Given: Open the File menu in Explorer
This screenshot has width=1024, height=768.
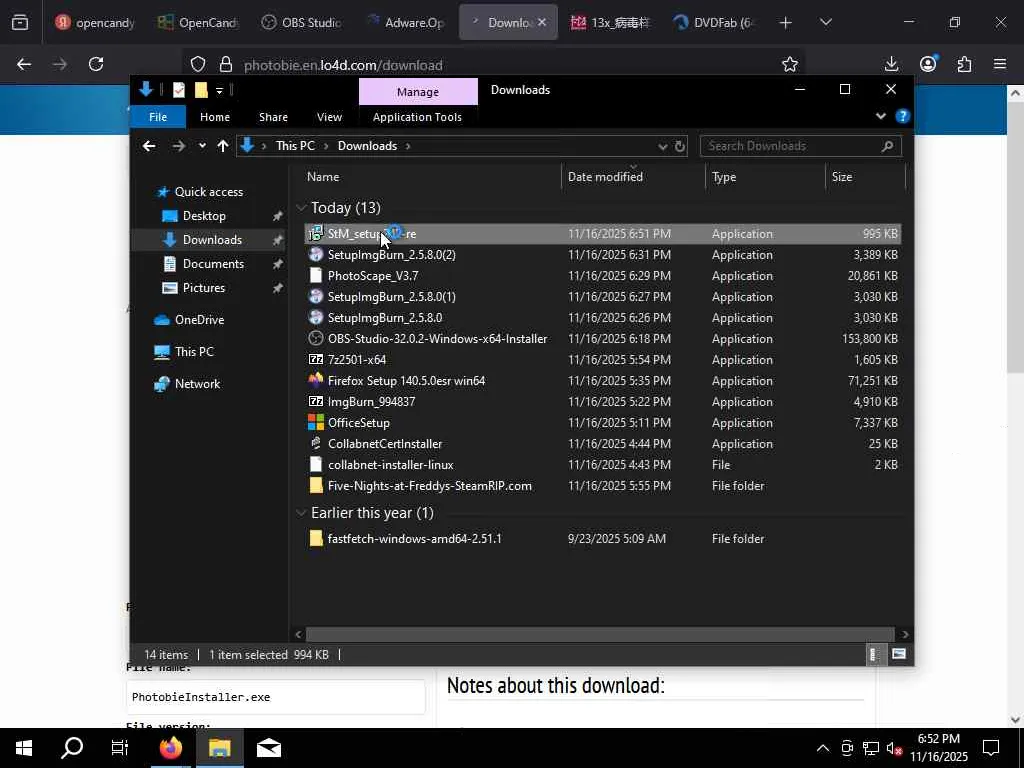Looking at the screenshot, I should 158,117.
